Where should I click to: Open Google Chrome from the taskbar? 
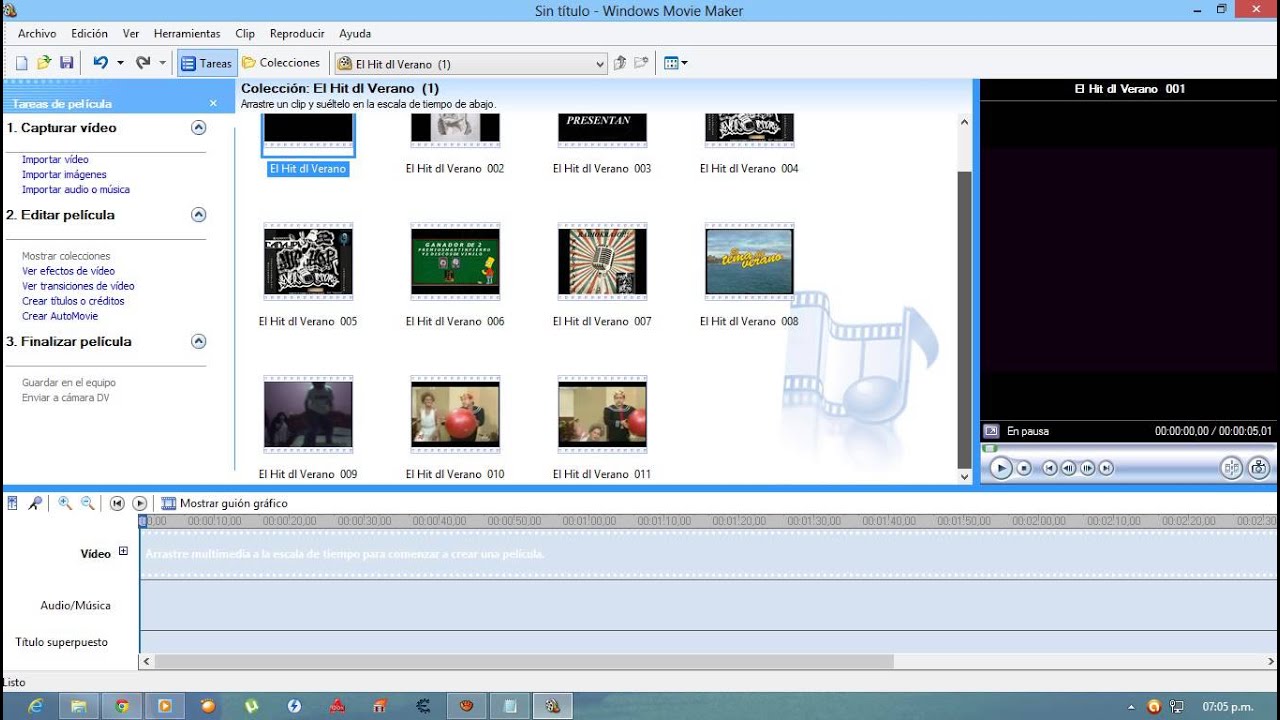[x=122, y=706]
